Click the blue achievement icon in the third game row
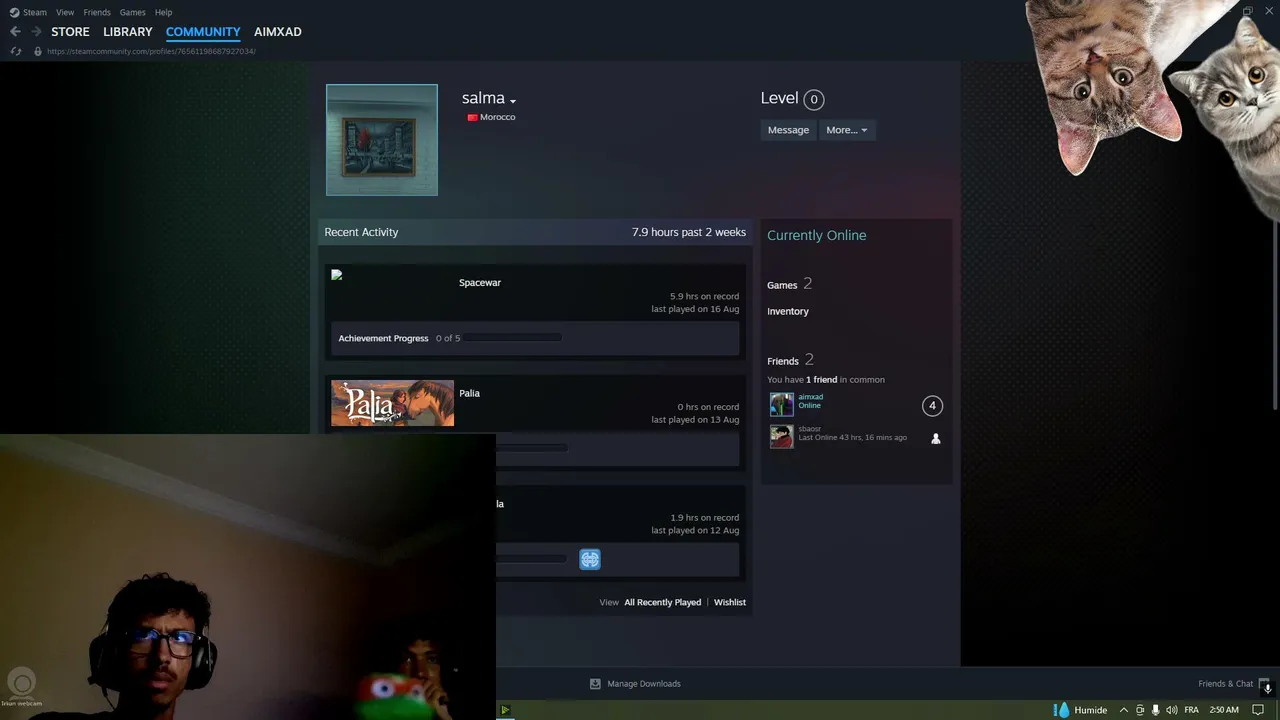The width and height of the screenshot is (1280, 720). click(590, 560)
